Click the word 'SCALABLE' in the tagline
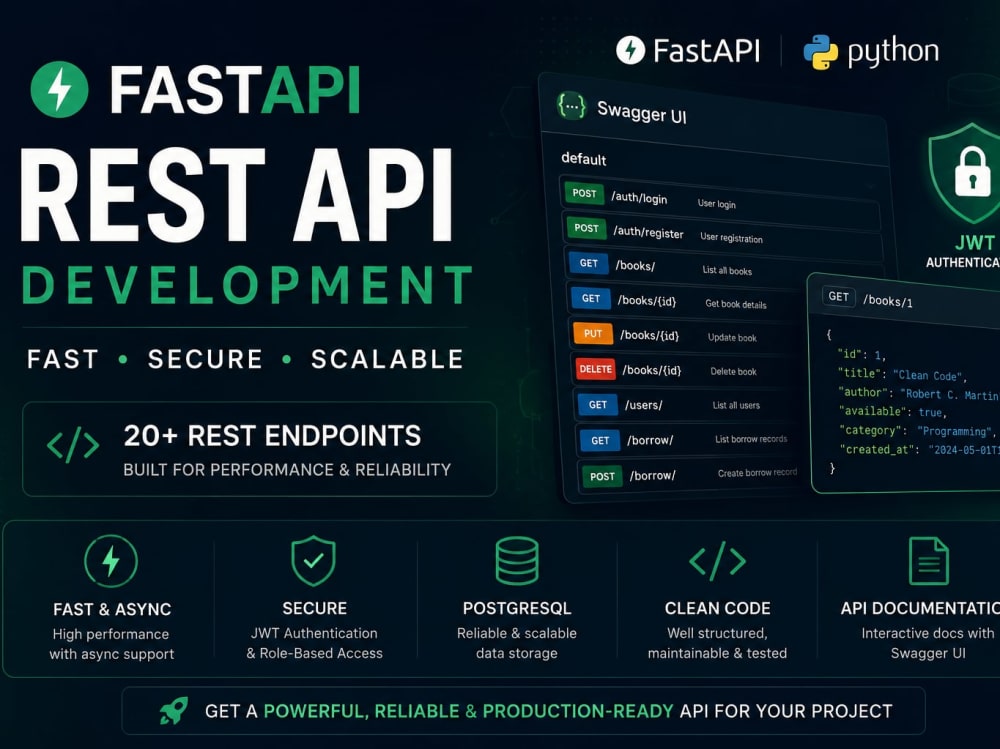This screenshot has height=749, width=1000. (387, 359)
